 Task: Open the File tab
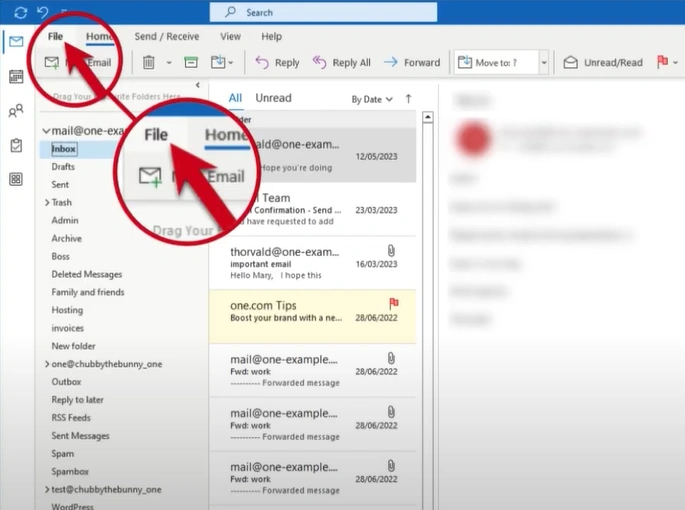coord(55,36)
